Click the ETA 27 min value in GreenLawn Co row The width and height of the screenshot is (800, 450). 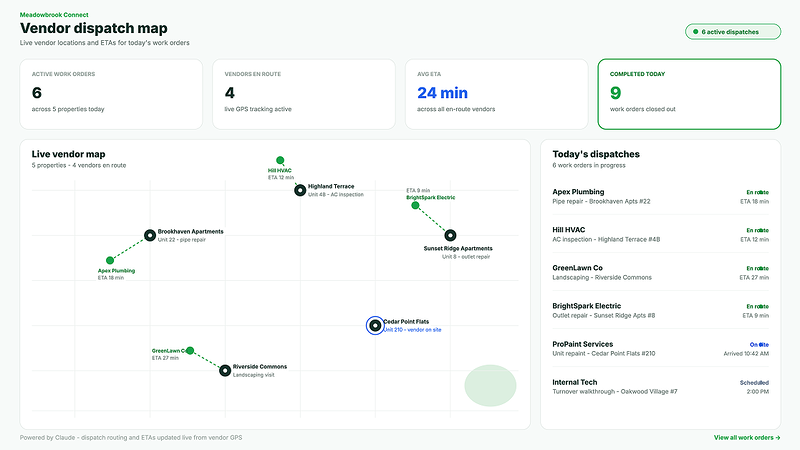point(754,278)
